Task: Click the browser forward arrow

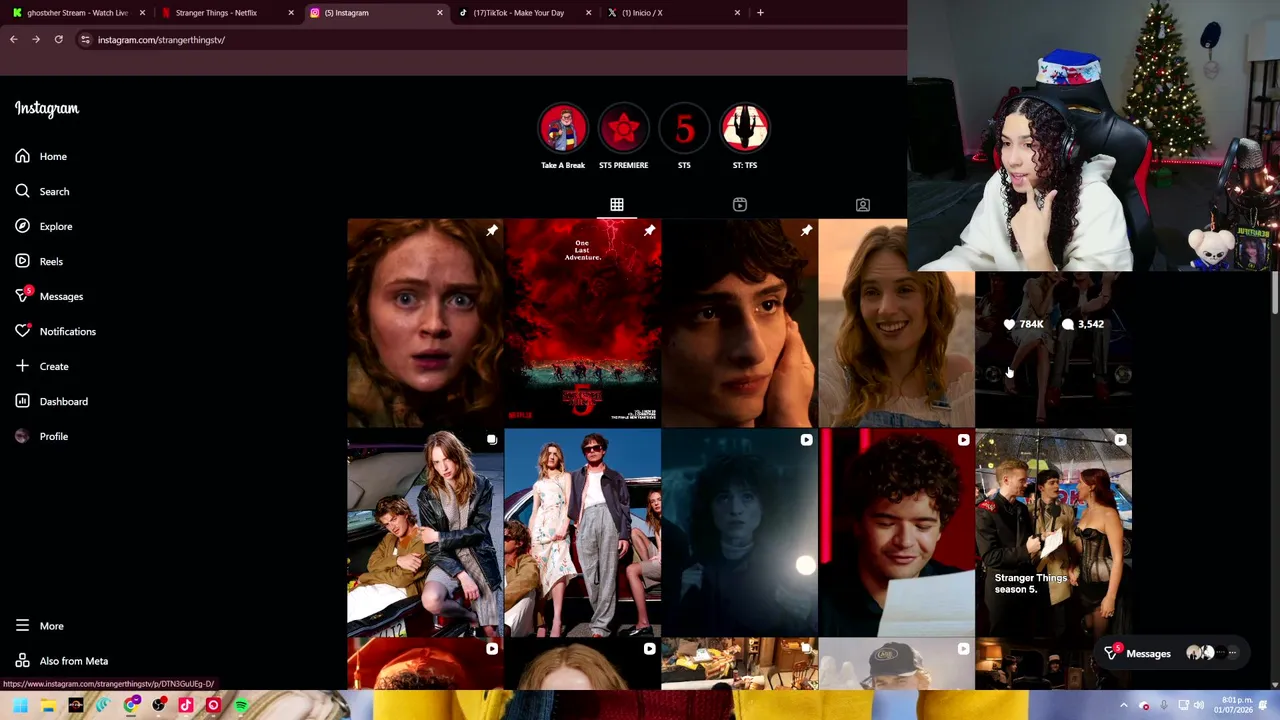Action: (x=36, y=40)
